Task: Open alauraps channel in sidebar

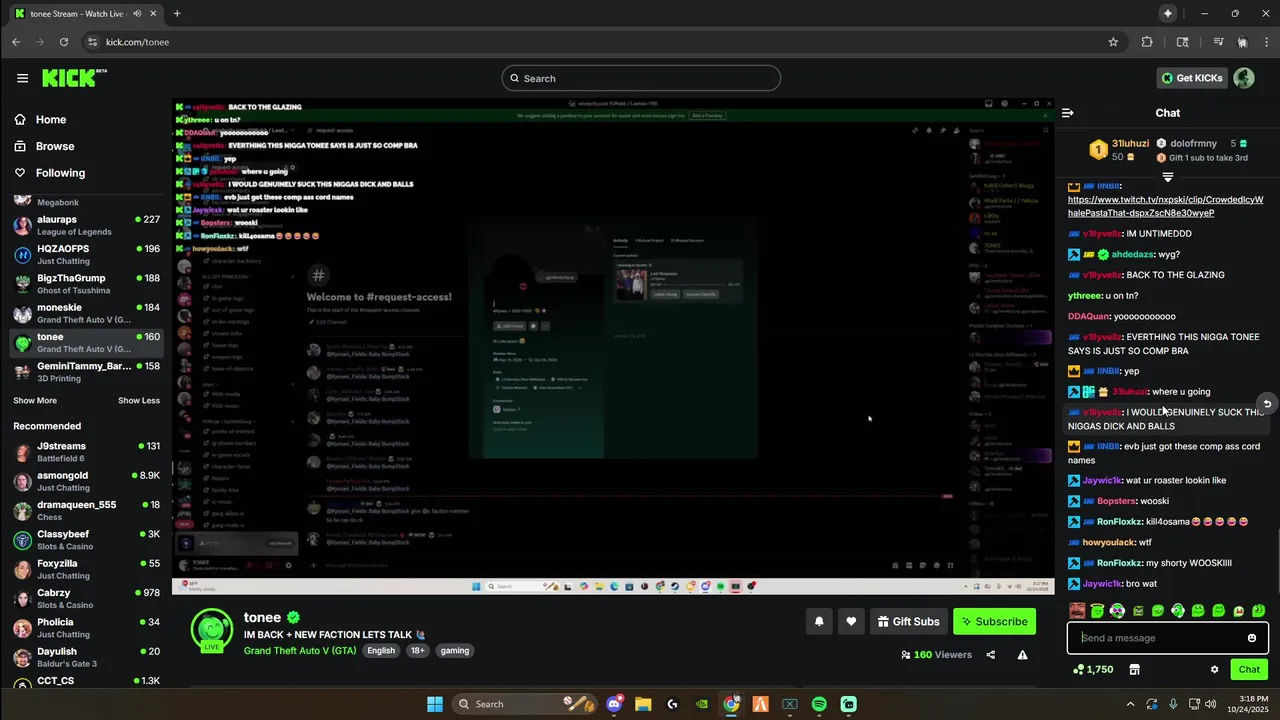Action: click(86, 225)
